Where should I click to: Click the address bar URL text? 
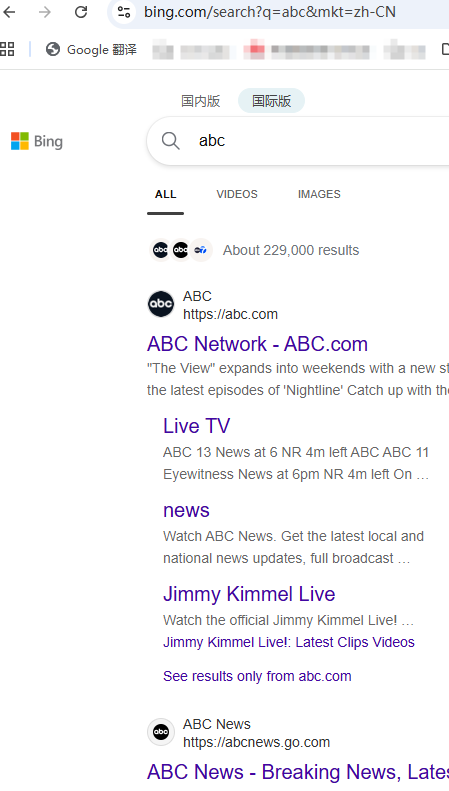click(270, 12)
